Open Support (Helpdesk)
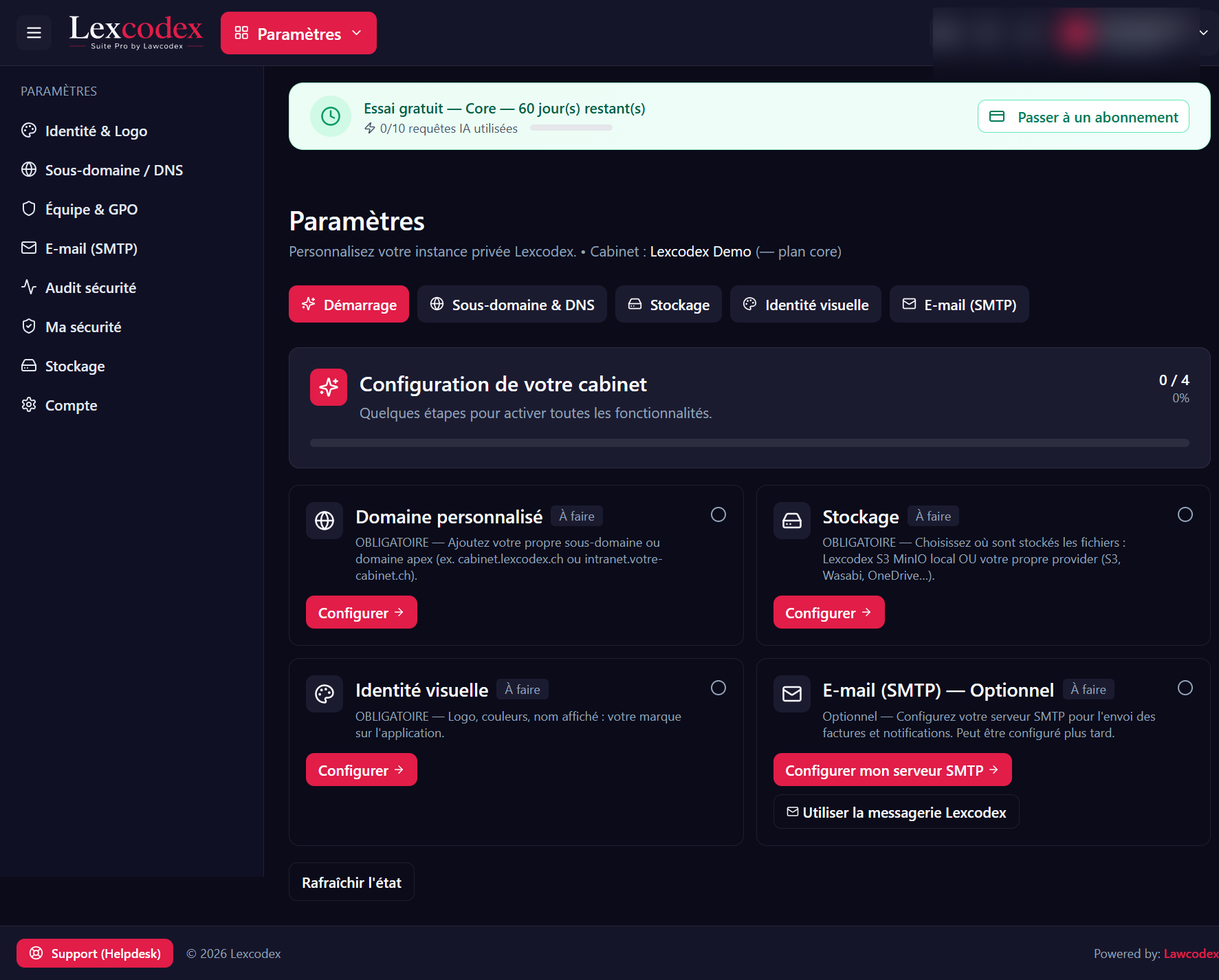 95,953
